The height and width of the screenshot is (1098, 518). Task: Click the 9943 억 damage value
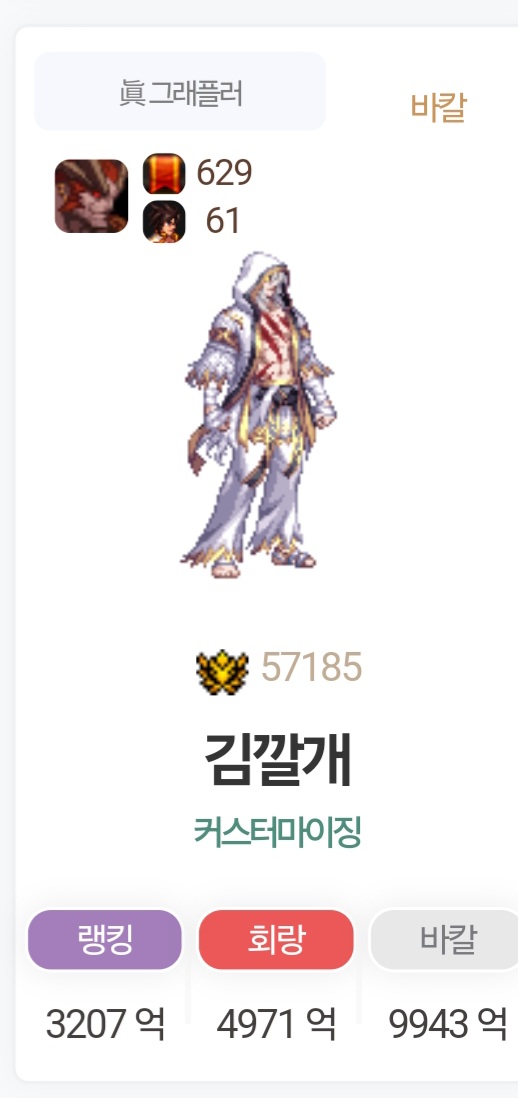click(x=448, y=1025)
